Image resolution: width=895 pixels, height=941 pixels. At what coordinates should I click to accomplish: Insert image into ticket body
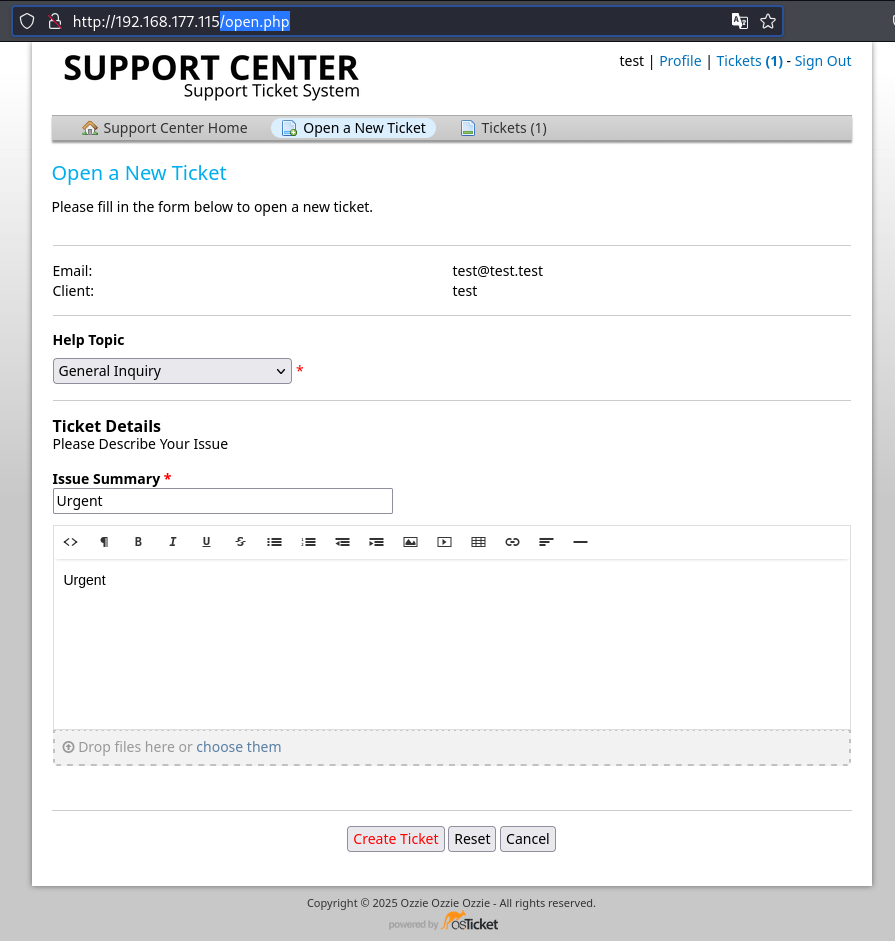pyautogui.click(x=410, y=542)
